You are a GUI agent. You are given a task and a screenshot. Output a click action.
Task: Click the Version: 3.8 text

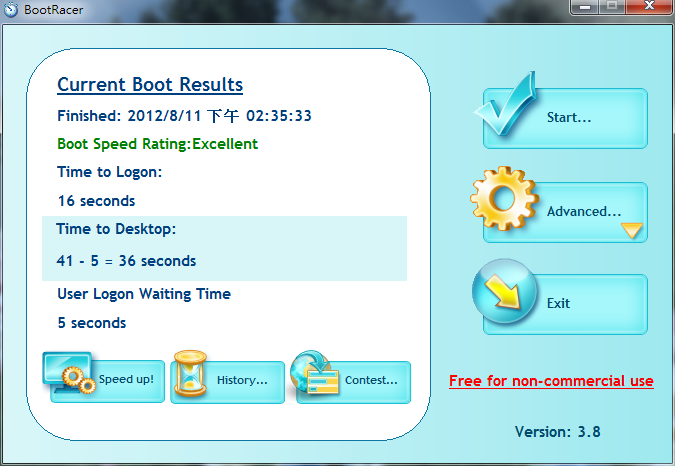[x=557, y=432]
